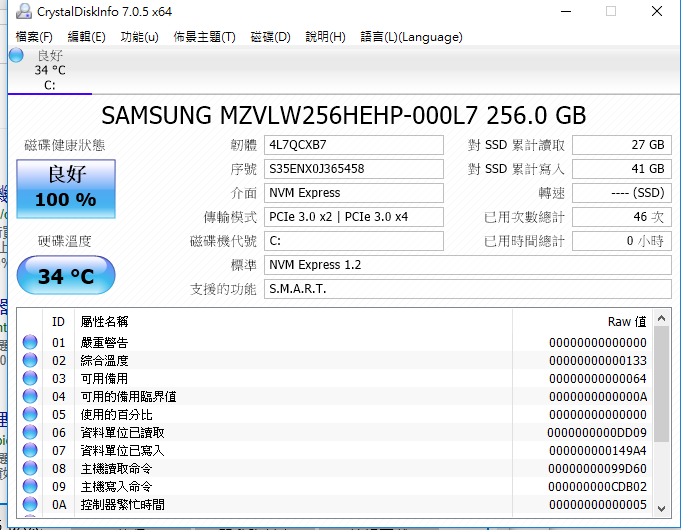Click the total host writes value 41 GB
This screenshot has width=681, height=530.
coord(621,169)
